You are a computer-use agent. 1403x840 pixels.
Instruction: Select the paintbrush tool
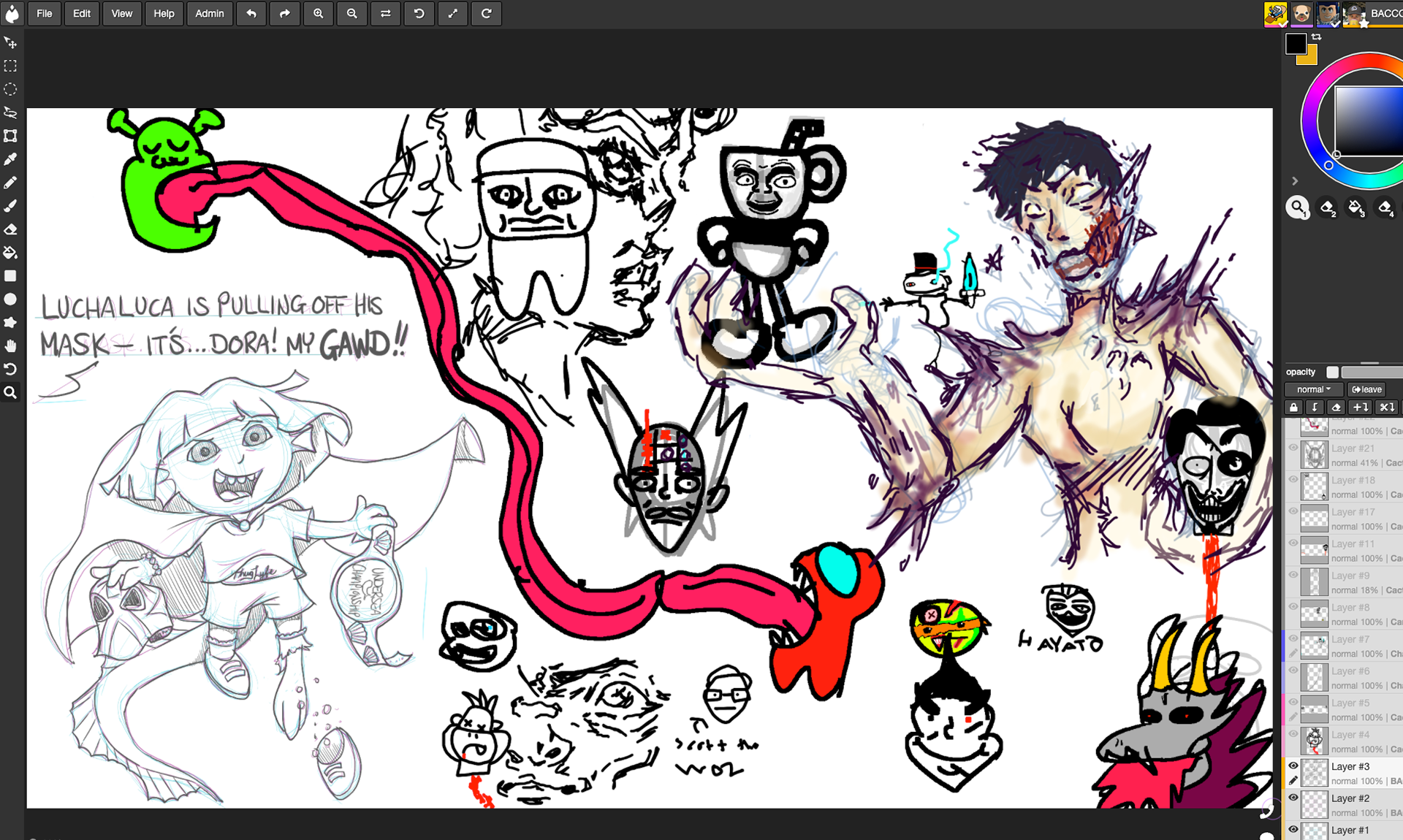pos(10,206)
